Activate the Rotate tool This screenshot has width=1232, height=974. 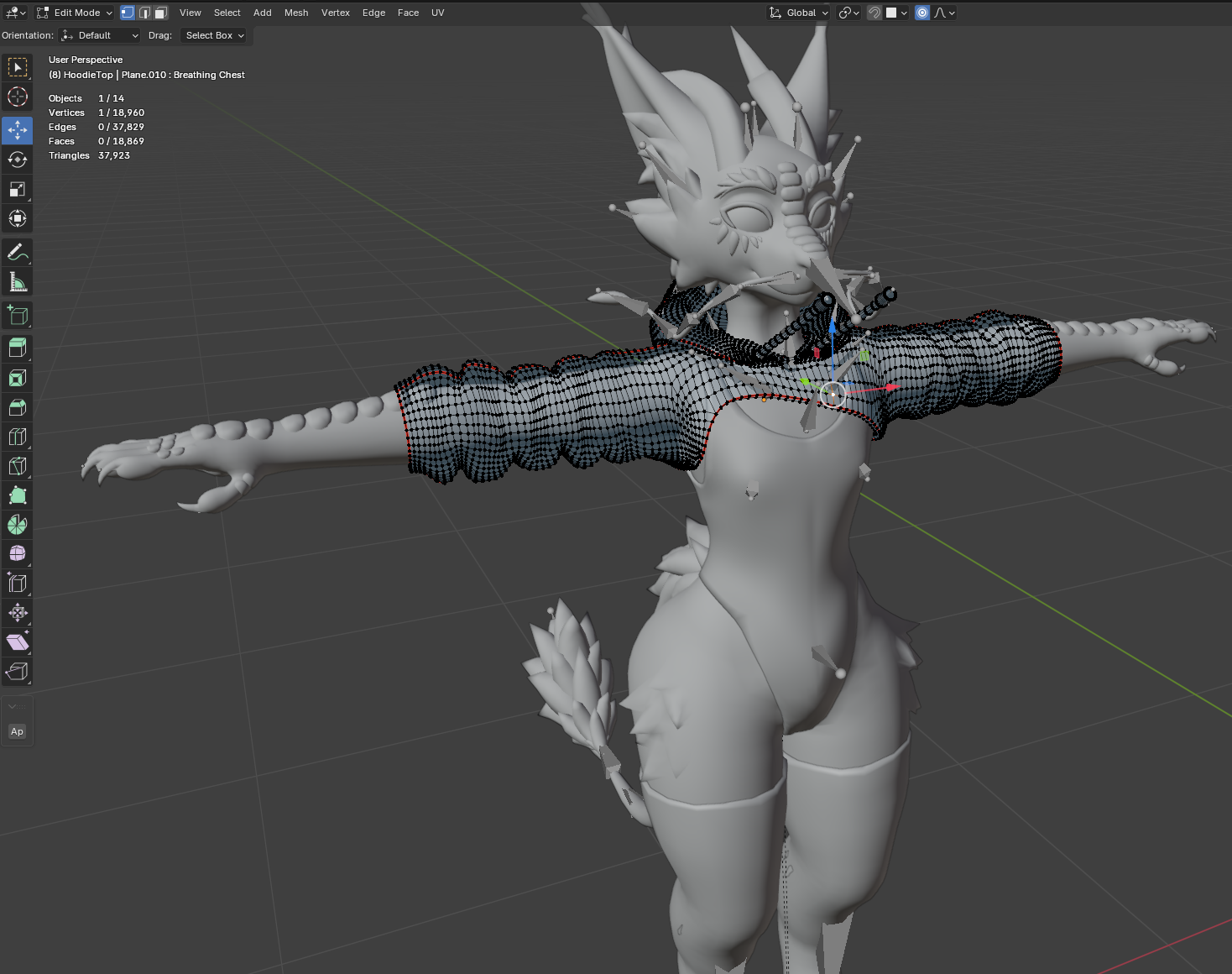(x=18, y=160)
